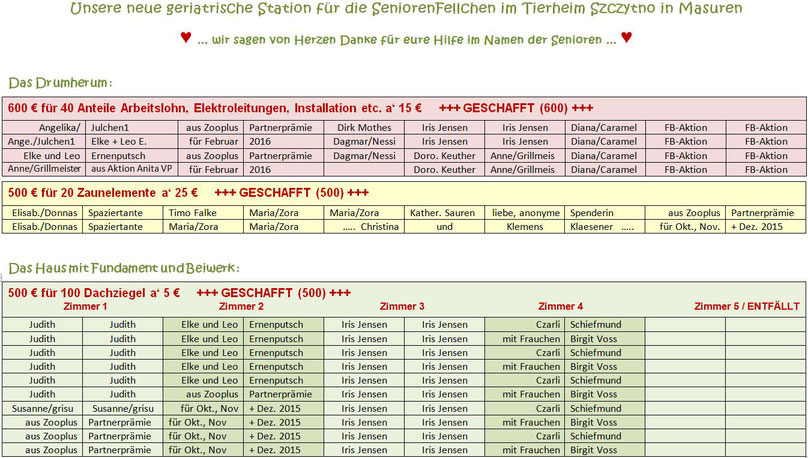The image size is (808, 458).
Task: Click 'für Februar' in the Ange./Julchen1 row
Action: [x=213, y=142]
